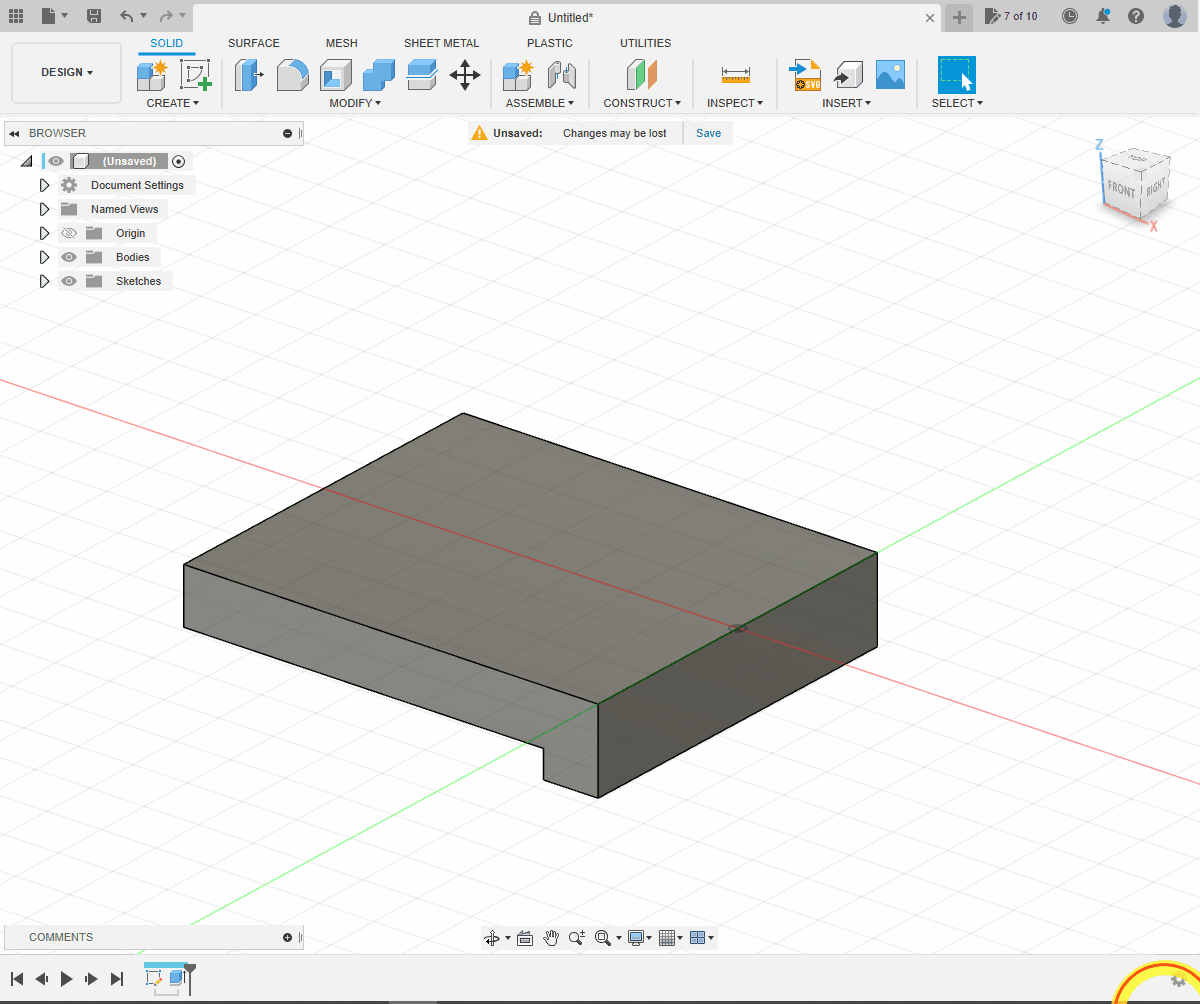This screenshot has height=1004, width=1200.
Task: Expand the Bodies tree node
Action: tap(44, 257)
